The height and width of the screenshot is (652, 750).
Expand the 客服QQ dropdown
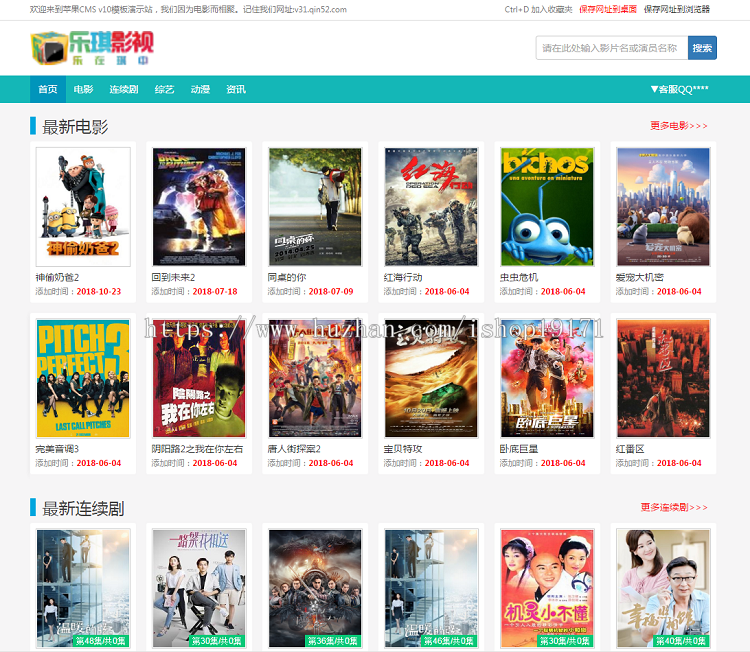pyautogui.click(x=679, y=89)
